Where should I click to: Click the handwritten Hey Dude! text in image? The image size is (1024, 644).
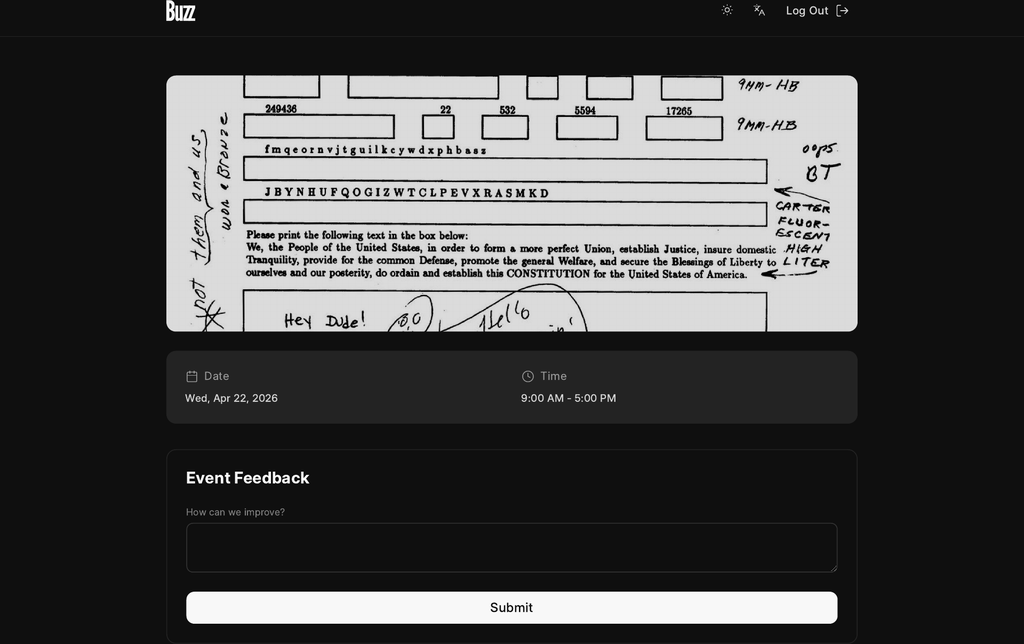pyautogui.click(x=325, y=320)
